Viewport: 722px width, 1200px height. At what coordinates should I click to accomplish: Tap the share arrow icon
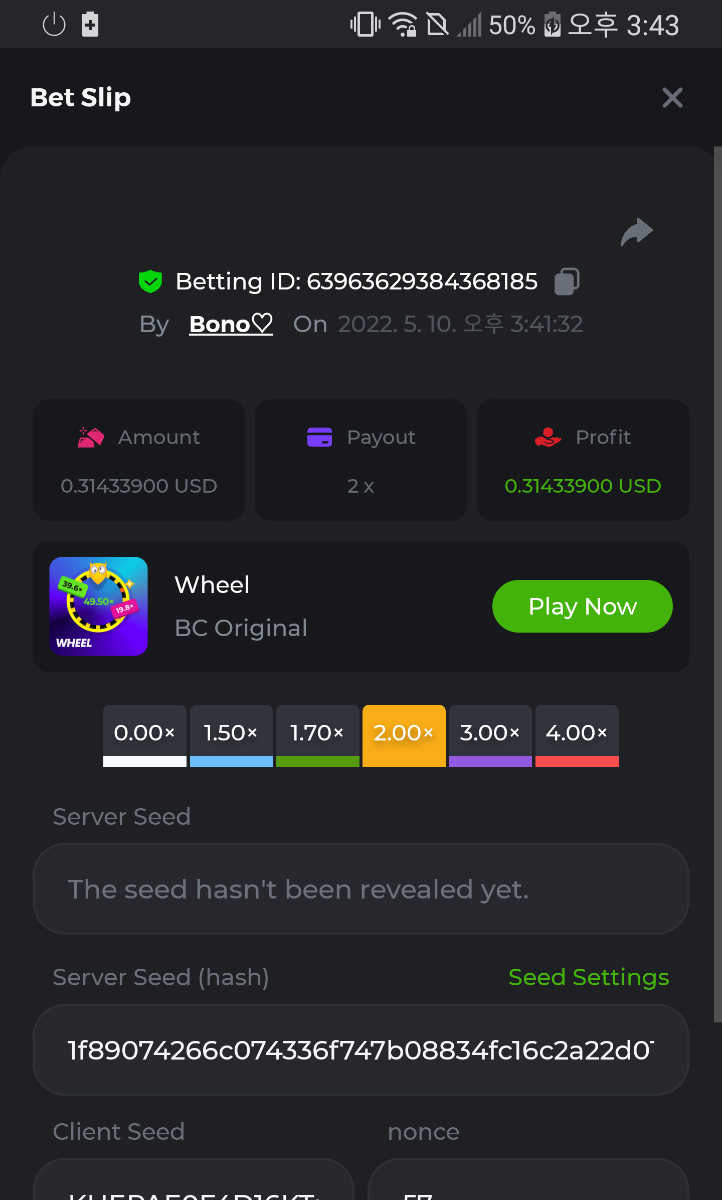click(x=636, y=233)
